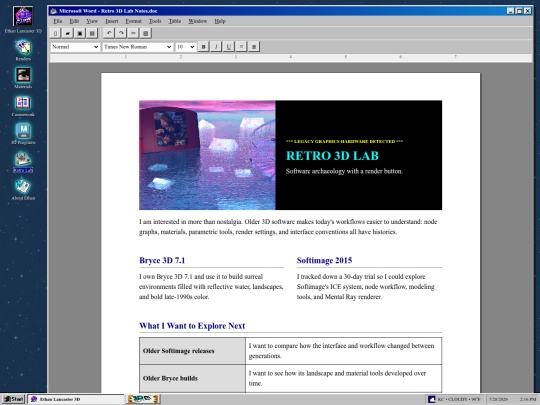Click the KC cloudy weather text in the tray
The image size is (540, 405).
[459, 399]
